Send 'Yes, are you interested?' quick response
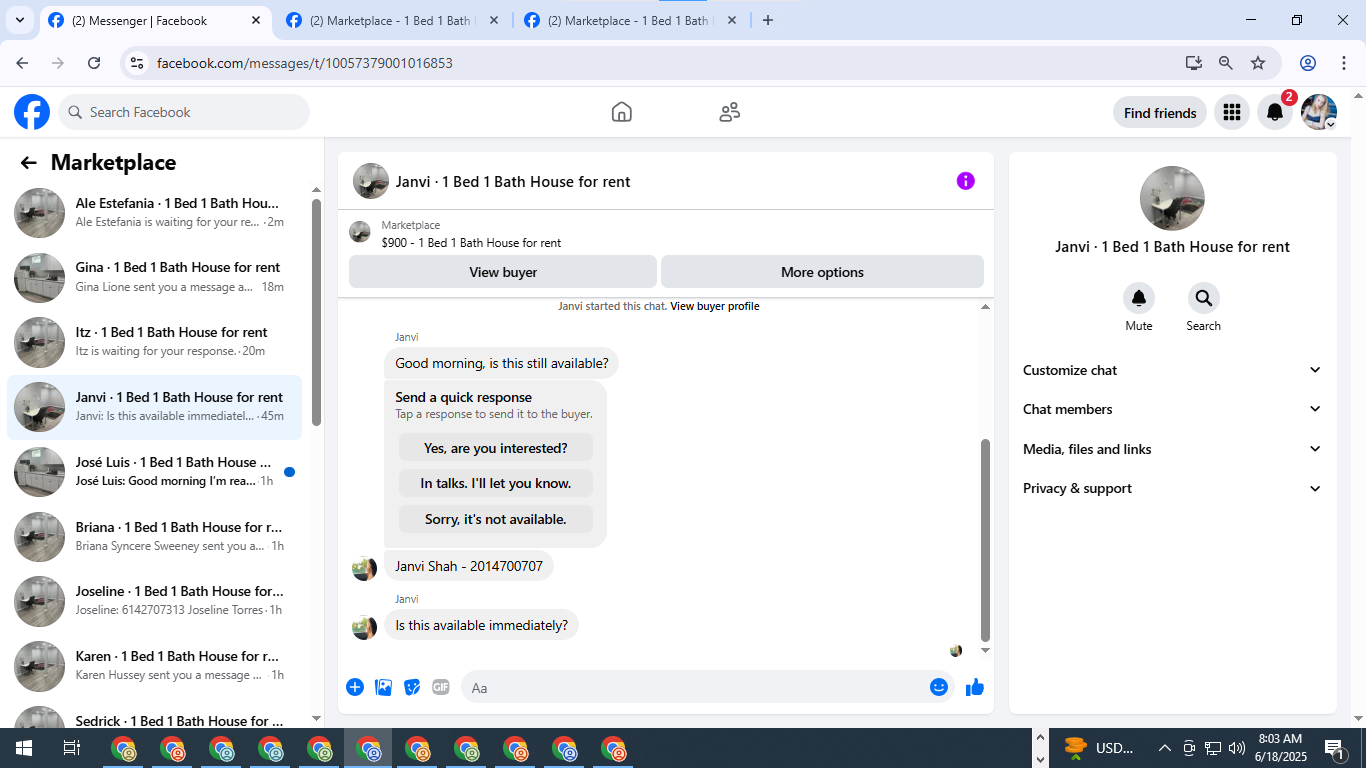This screenshot has width=1366, height=768. (496, 448)
